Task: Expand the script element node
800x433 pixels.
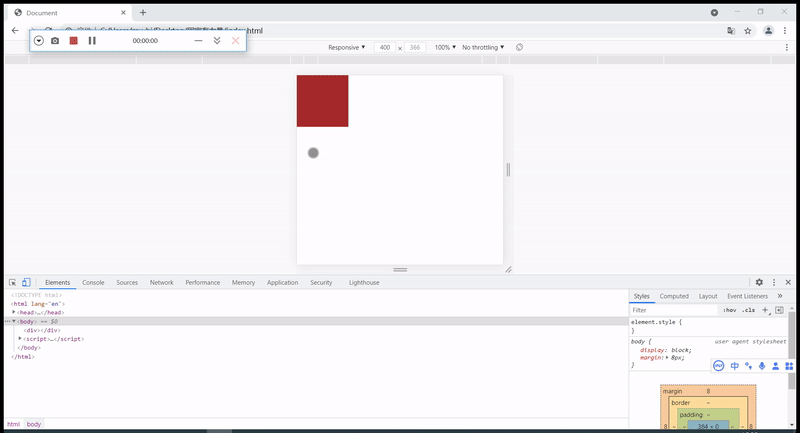Action: point(20,339)
